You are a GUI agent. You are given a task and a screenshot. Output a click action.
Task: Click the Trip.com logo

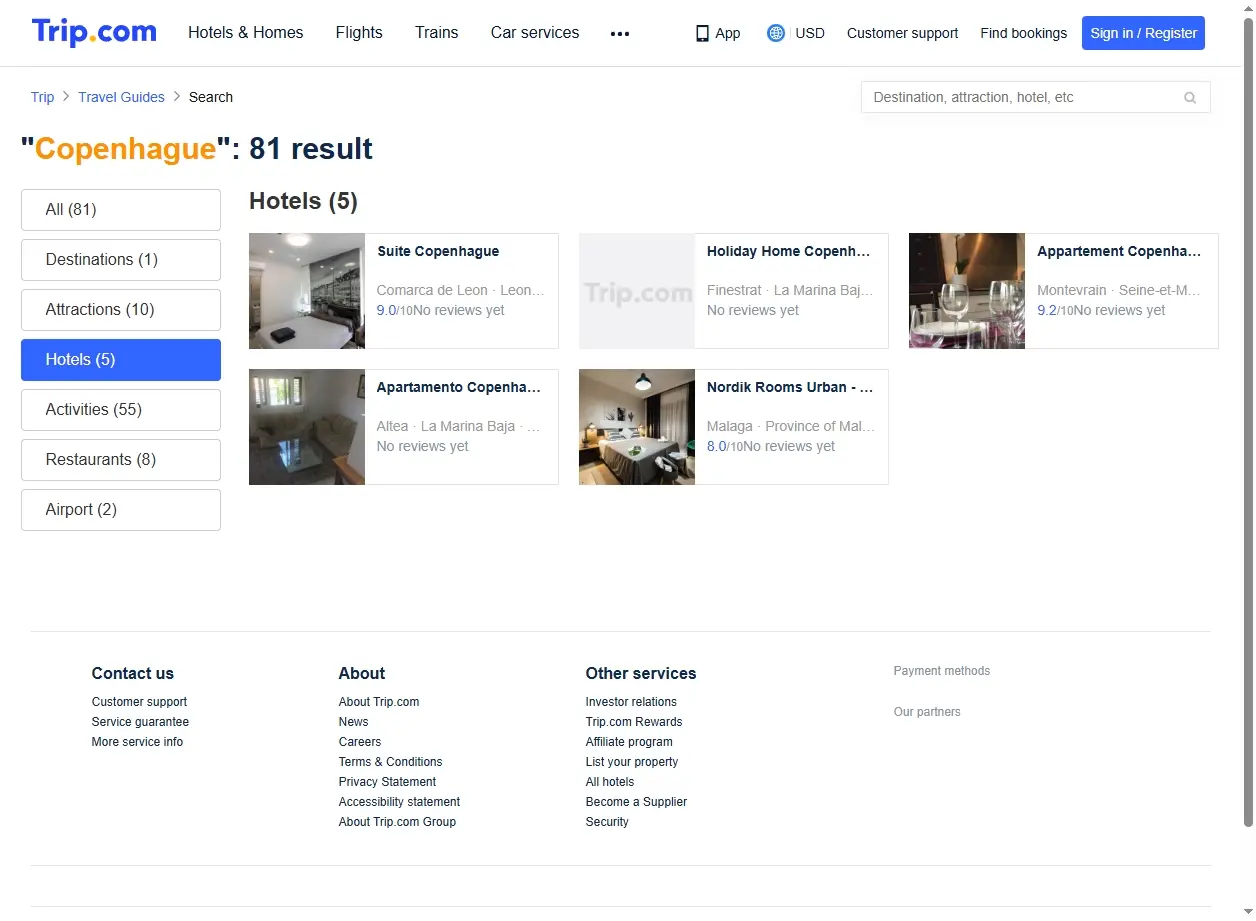click(x=94, y=33)
